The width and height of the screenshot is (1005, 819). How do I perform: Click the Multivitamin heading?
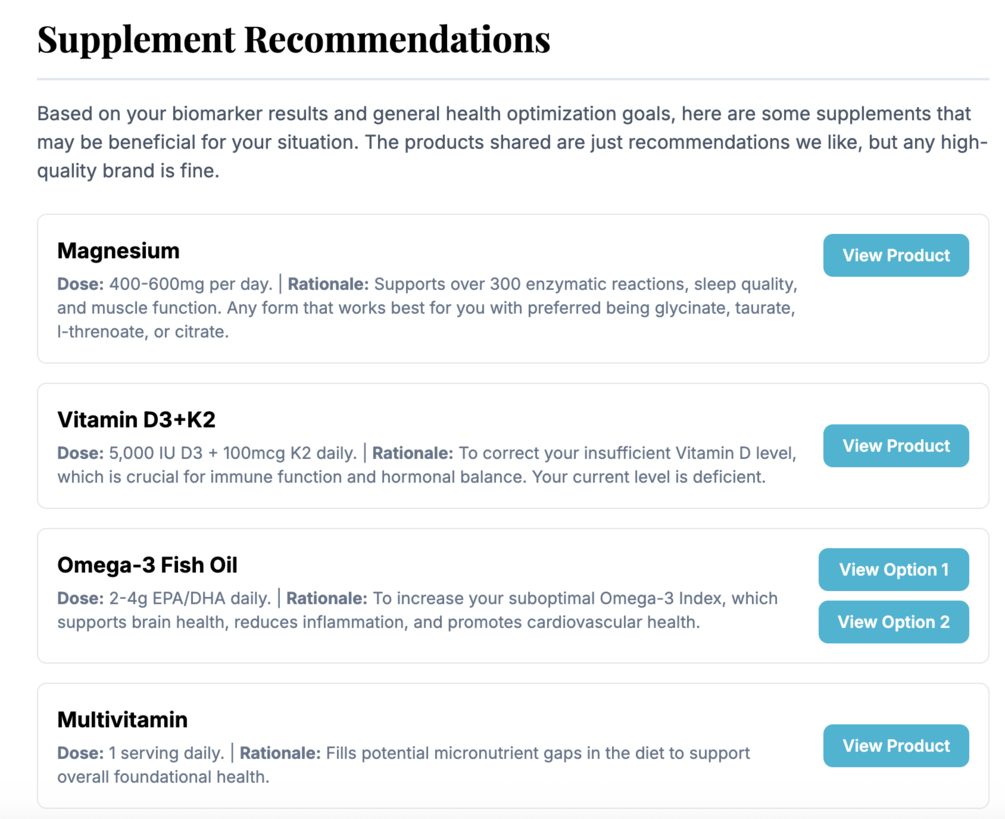(122, 720)
